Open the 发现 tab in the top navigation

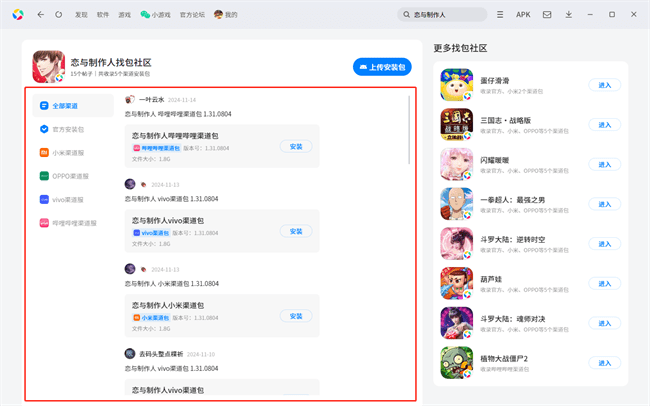click(x=81, y=15)
